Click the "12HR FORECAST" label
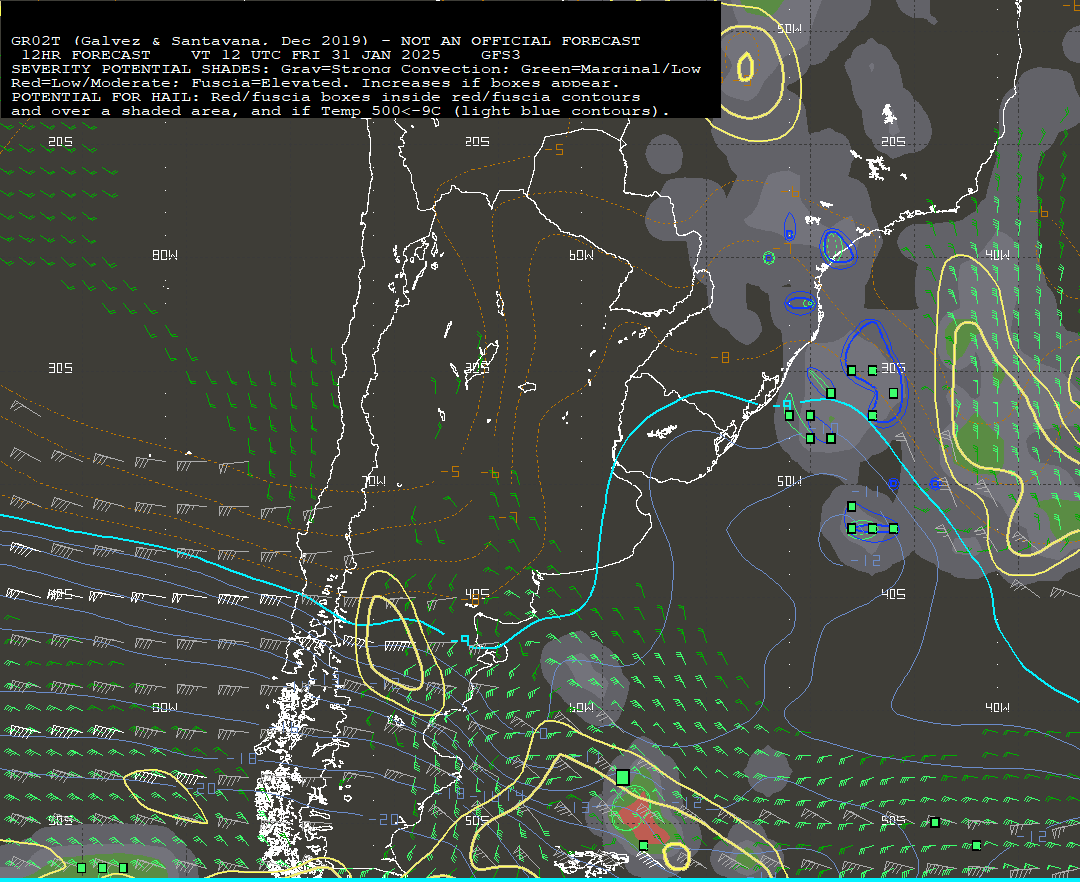This screenshot has width=1080, height=882. point(86,55)
